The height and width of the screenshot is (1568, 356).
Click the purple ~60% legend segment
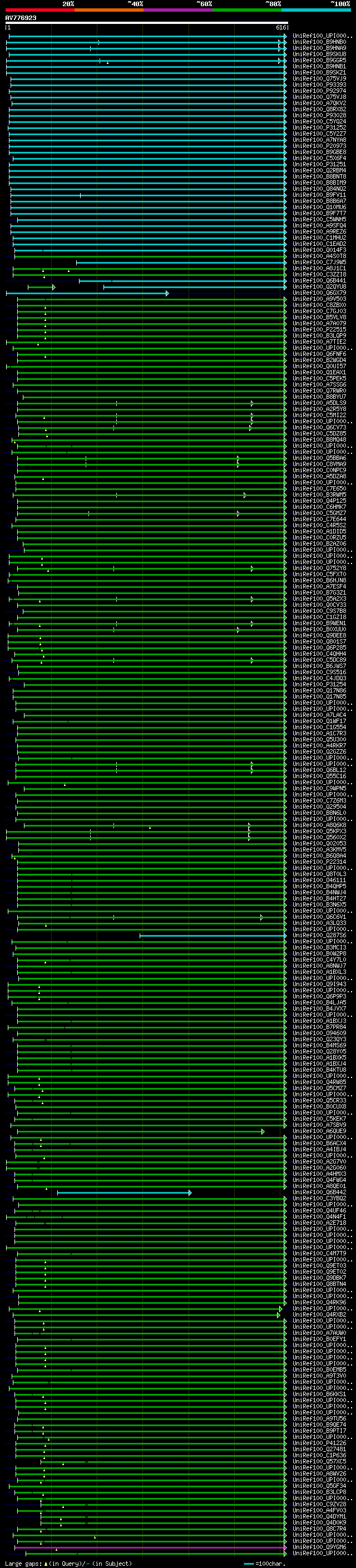point(179,10)
